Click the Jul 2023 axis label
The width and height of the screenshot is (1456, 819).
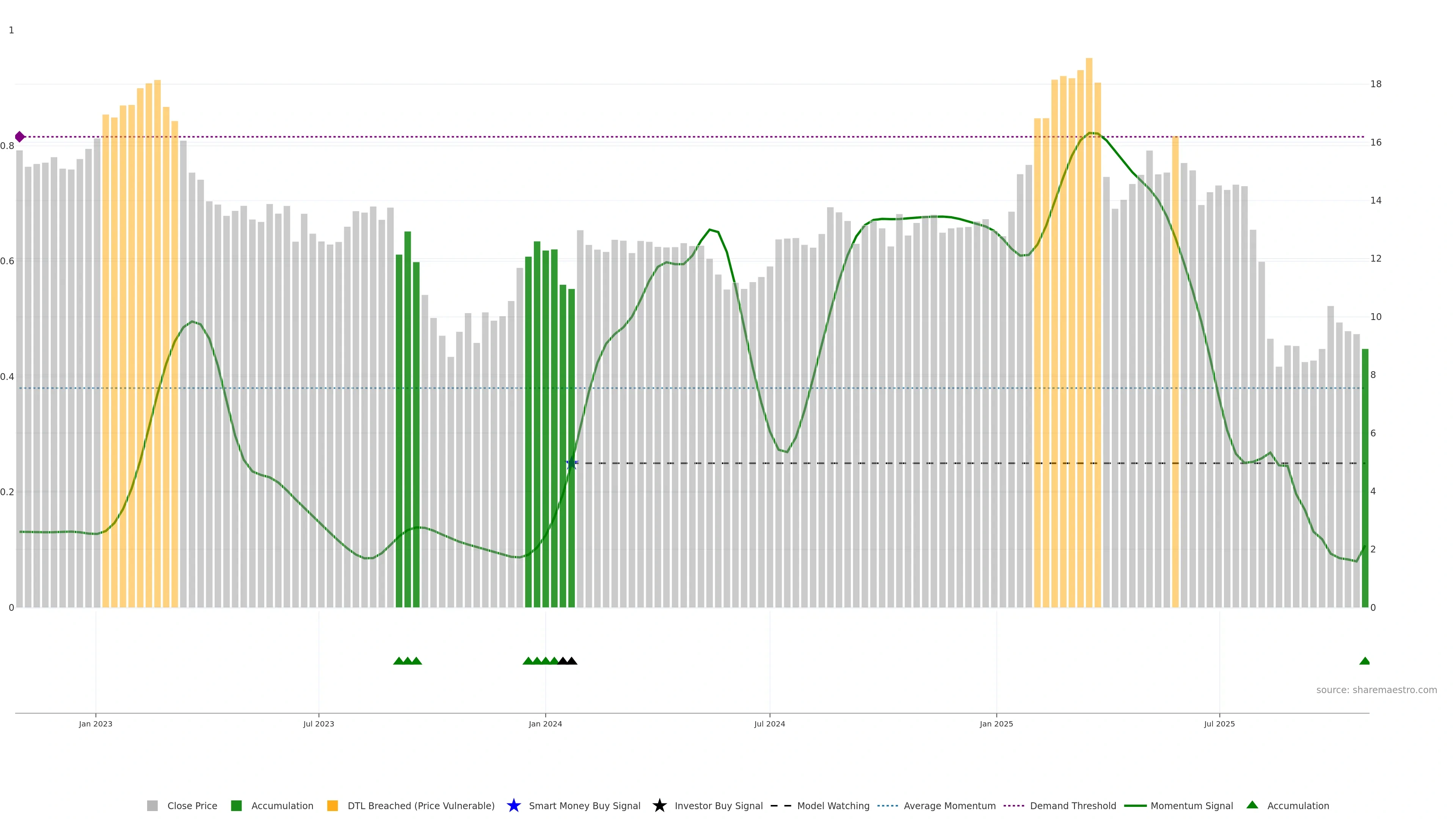[318, 723]
